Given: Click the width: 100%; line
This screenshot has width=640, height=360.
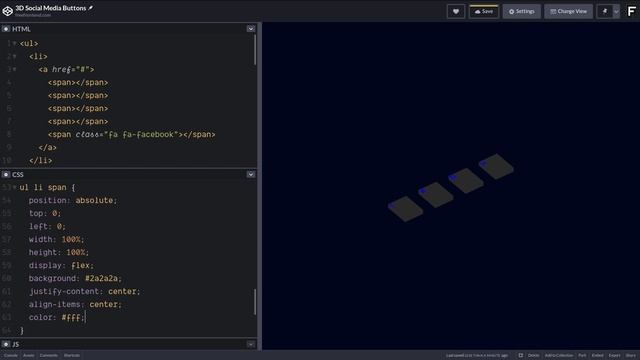Looking at the screenshot, I should click(56, 239).
